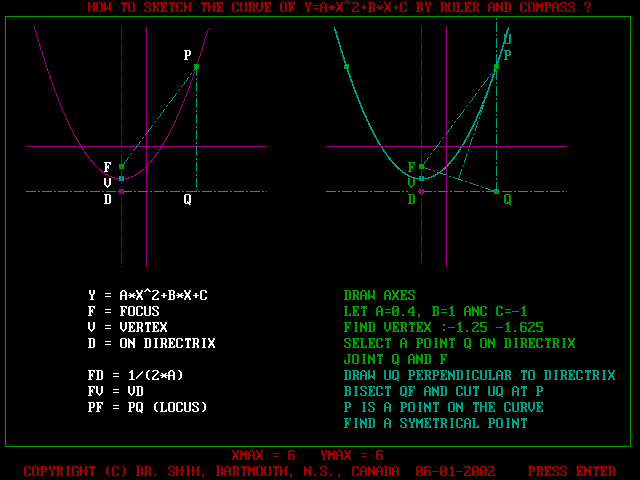640x480 pixels.
Task: Click the U label on right graph
Action: (507, 39)
